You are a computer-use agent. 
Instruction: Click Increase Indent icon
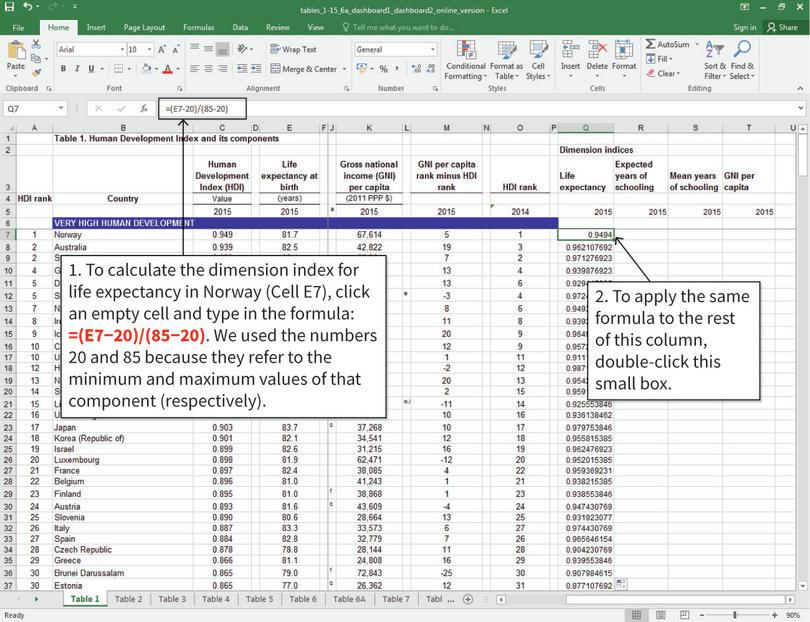(256, 69)
